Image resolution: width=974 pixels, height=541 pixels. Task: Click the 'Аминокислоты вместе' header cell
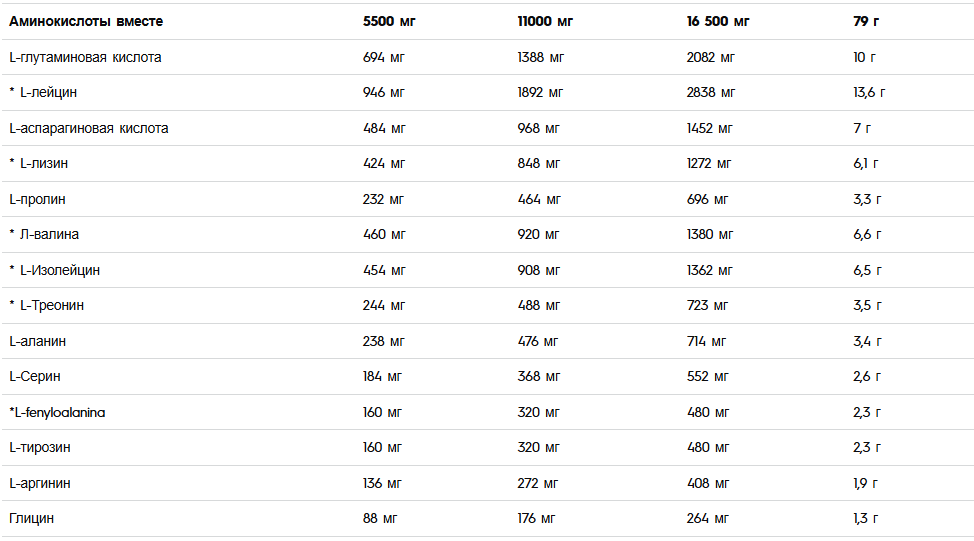[x=86, y=21]
